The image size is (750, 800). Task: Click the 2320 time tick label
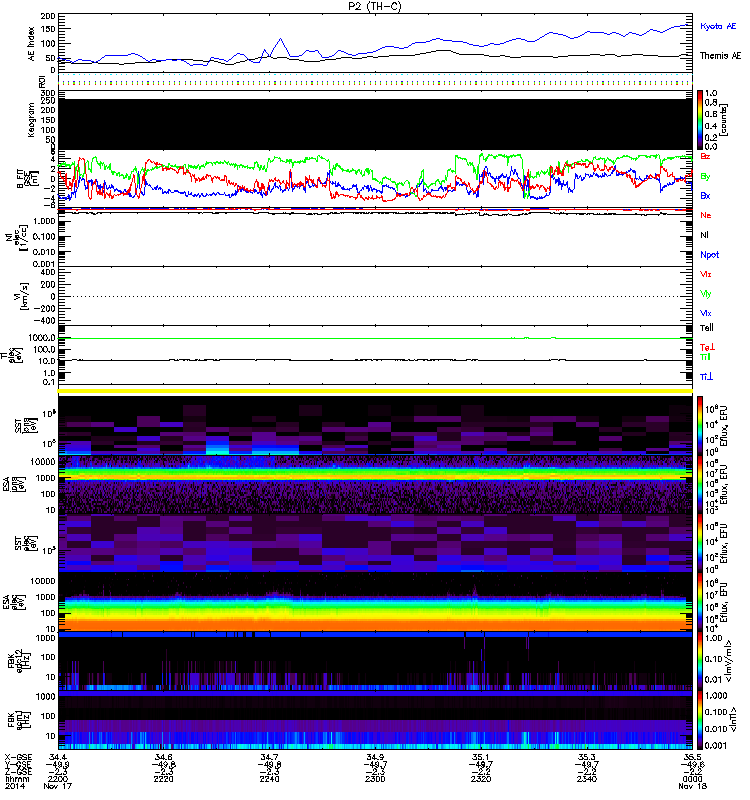tap(481, 779)
